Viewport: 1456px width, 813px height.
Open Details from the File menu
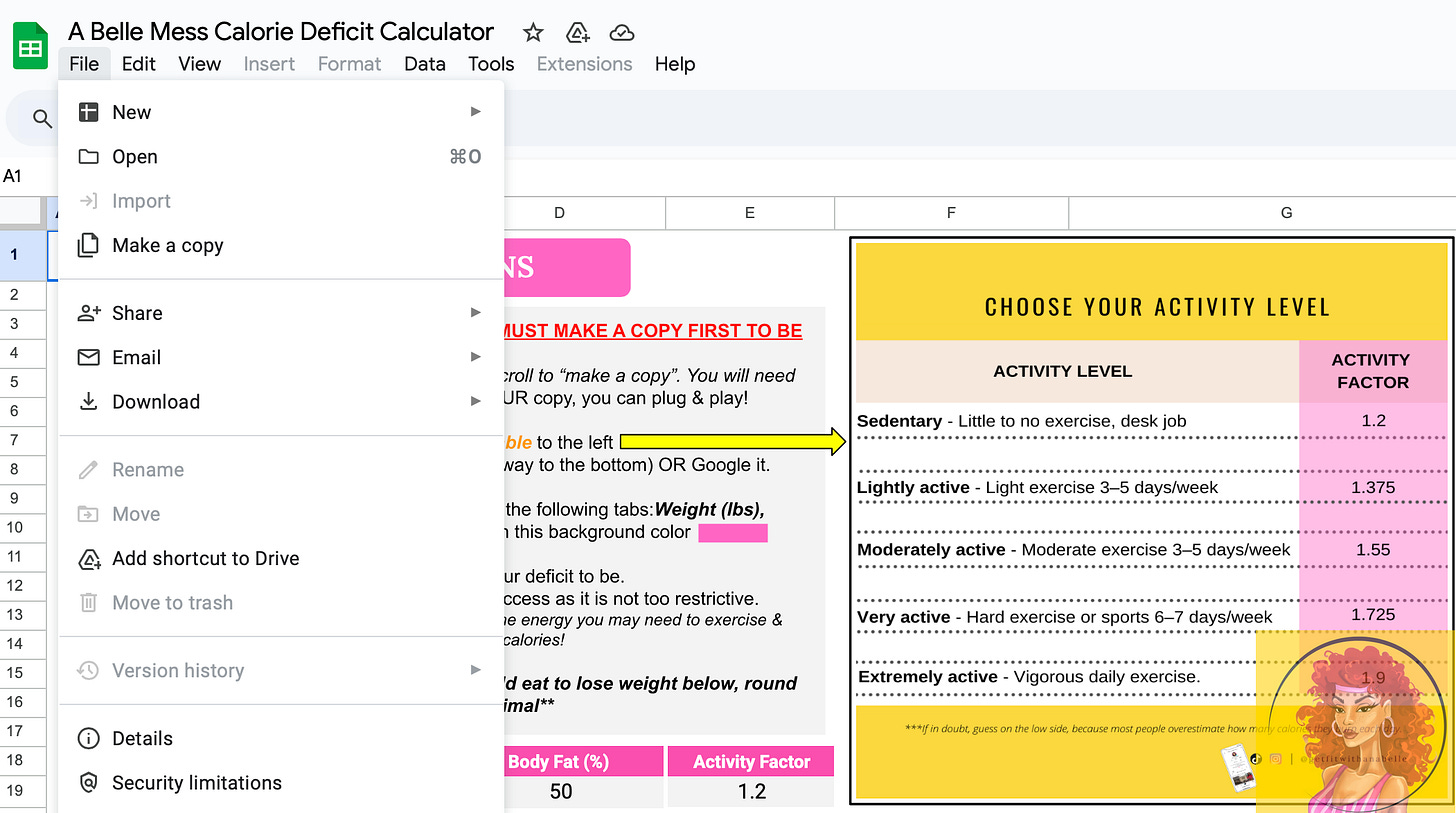click(x=281, y=738)
